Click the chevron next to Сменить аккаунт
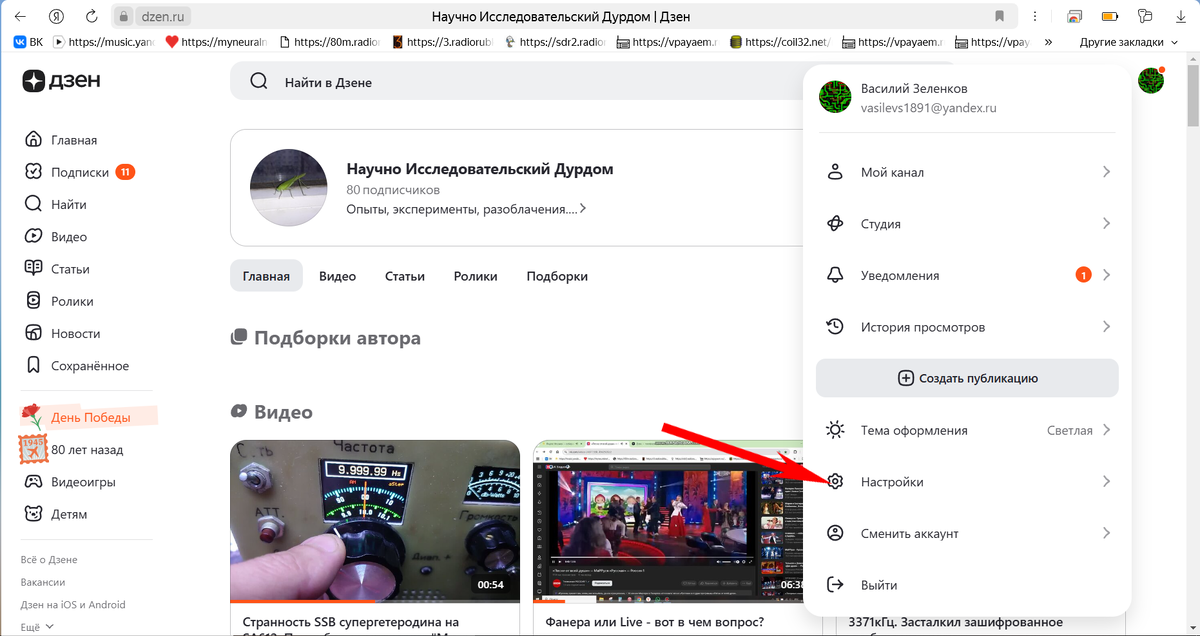The width and height of the screenshot is (1200, 636). coord(1106,533)
